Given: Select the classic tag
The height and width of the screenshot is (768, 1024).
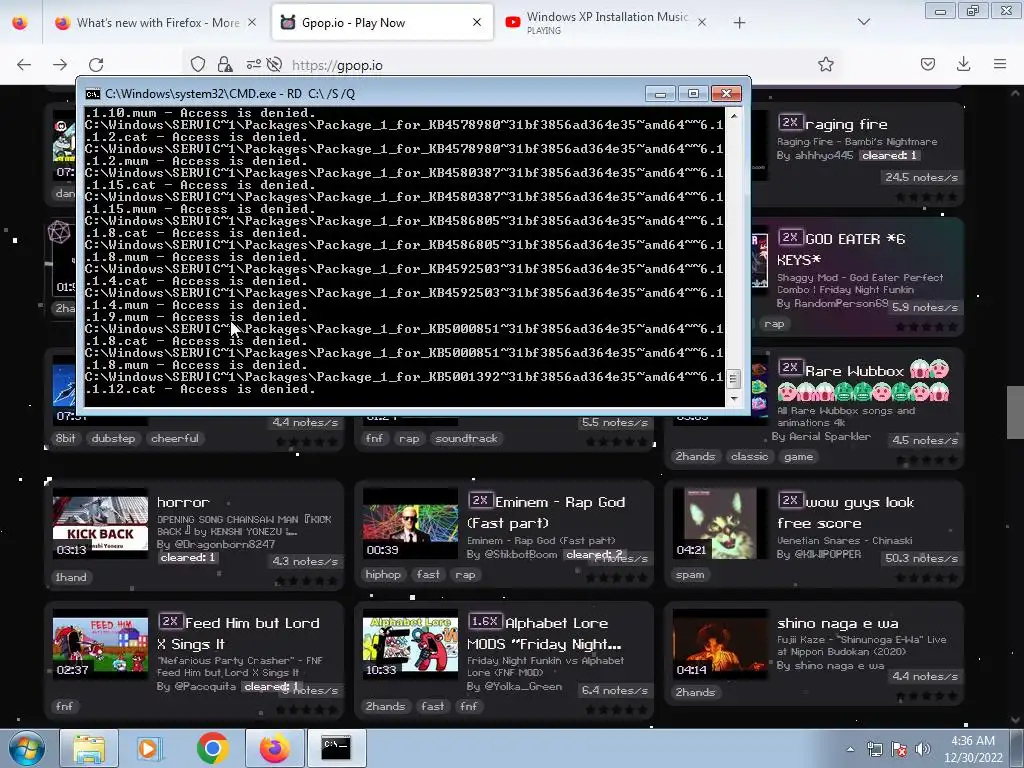Looking at the screenshot, I should point(749,456).
